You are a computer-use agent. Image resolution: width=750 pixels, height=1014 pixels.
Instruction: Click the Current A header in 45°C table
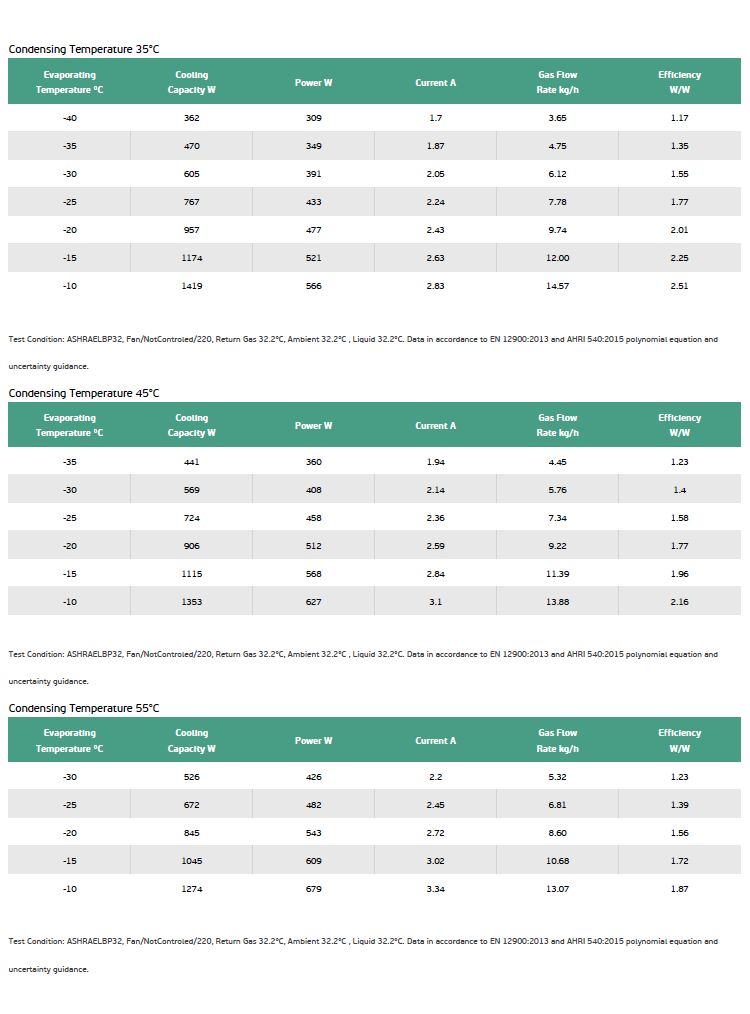435,426
